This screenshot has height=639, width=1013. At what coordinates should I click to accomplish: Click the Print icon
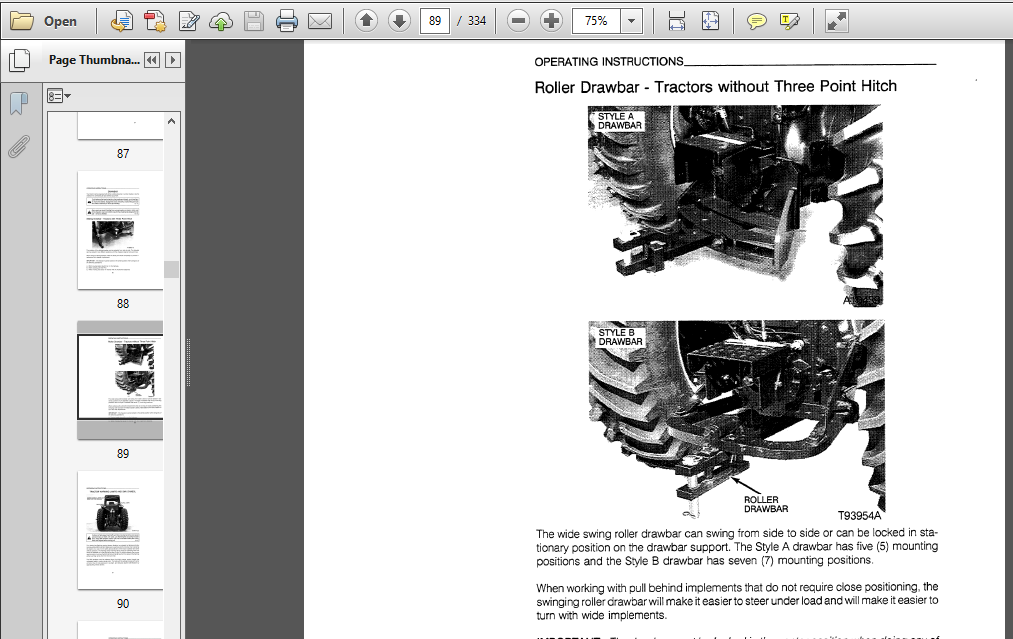[x=287, y=21]
